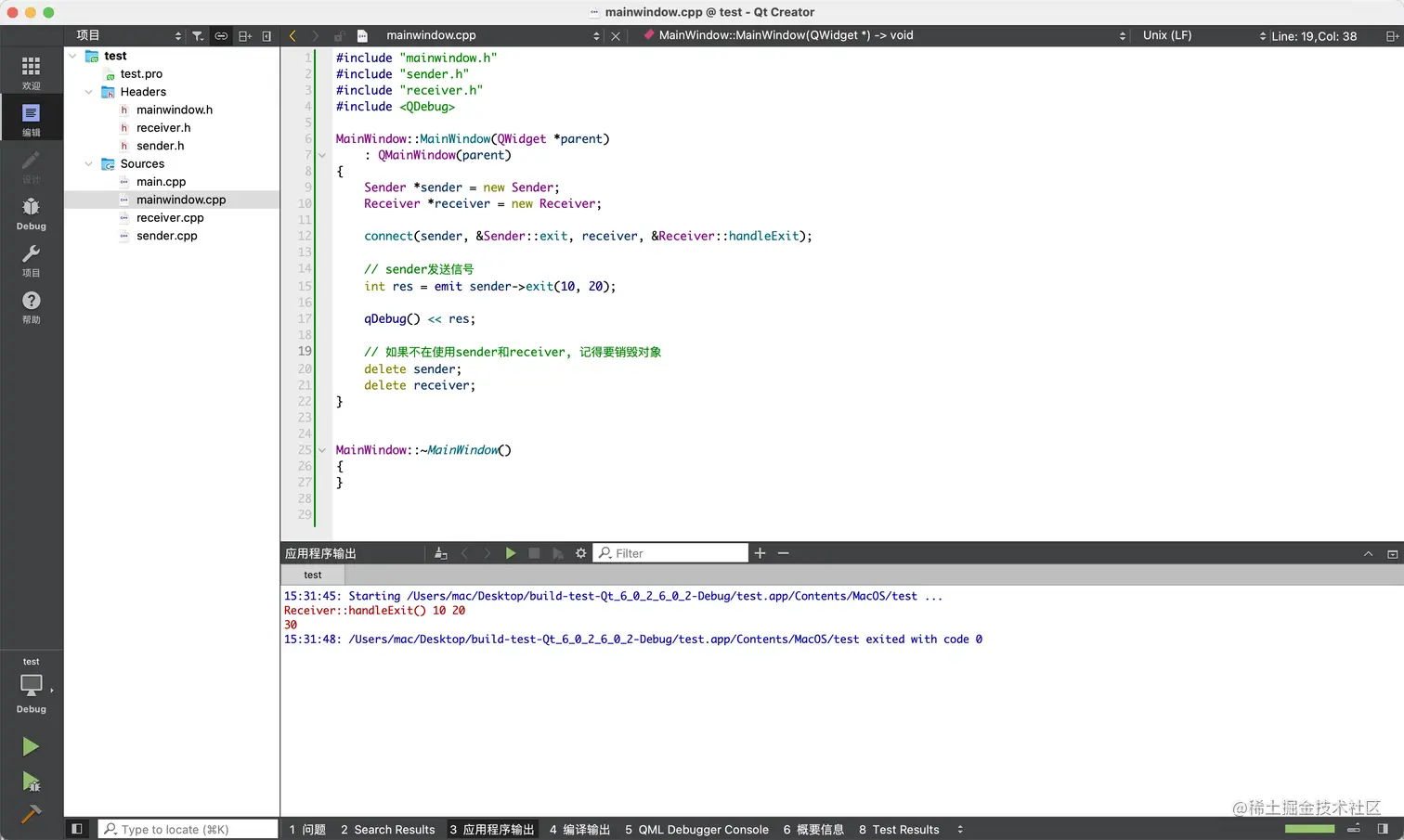Toggle the right sidebar from the status bar
The height and width of the screenshot is (840, 1404).
click(x=1383, y=829)
